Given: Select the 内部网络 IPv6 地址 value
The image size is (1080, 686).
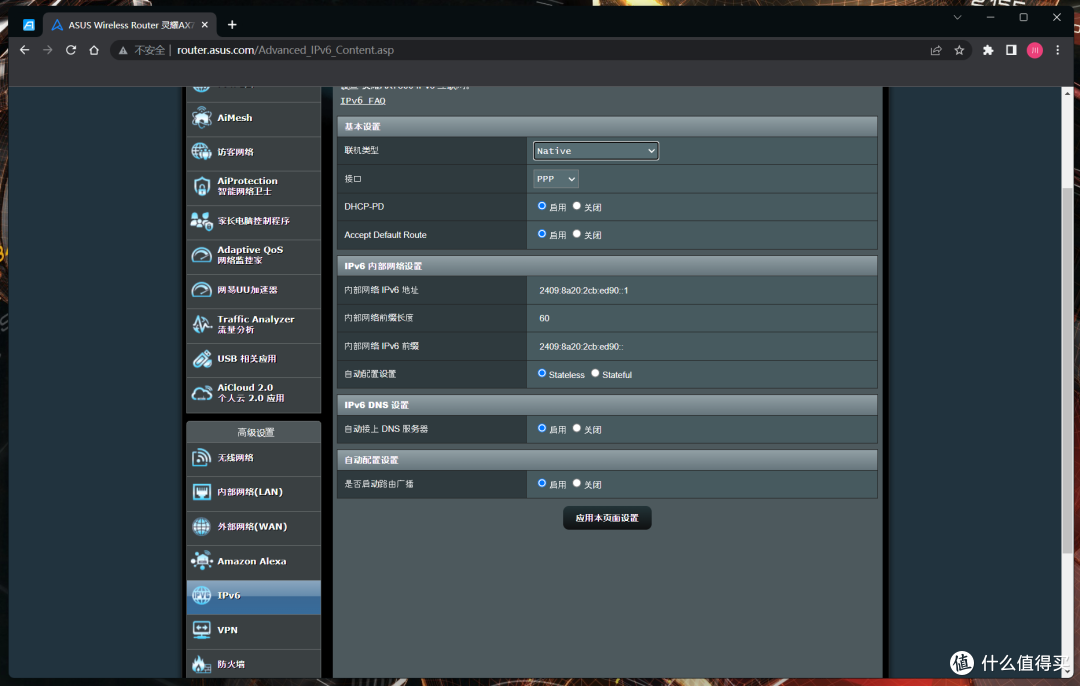Looking at the screenshot, I should (x=583, y=291).
